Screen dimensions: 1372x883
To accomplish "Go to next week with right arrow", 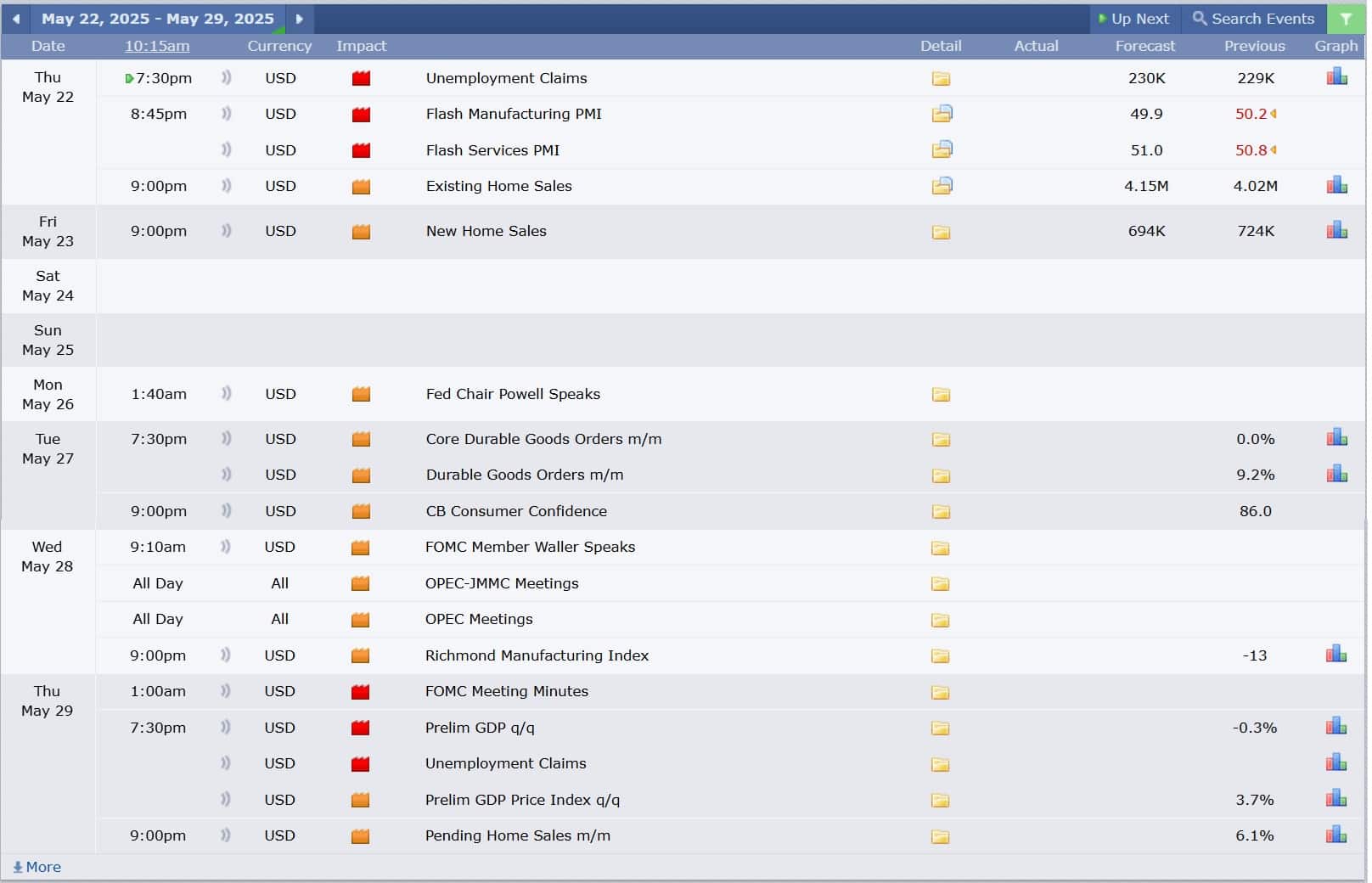I will [x=299, y=19].
